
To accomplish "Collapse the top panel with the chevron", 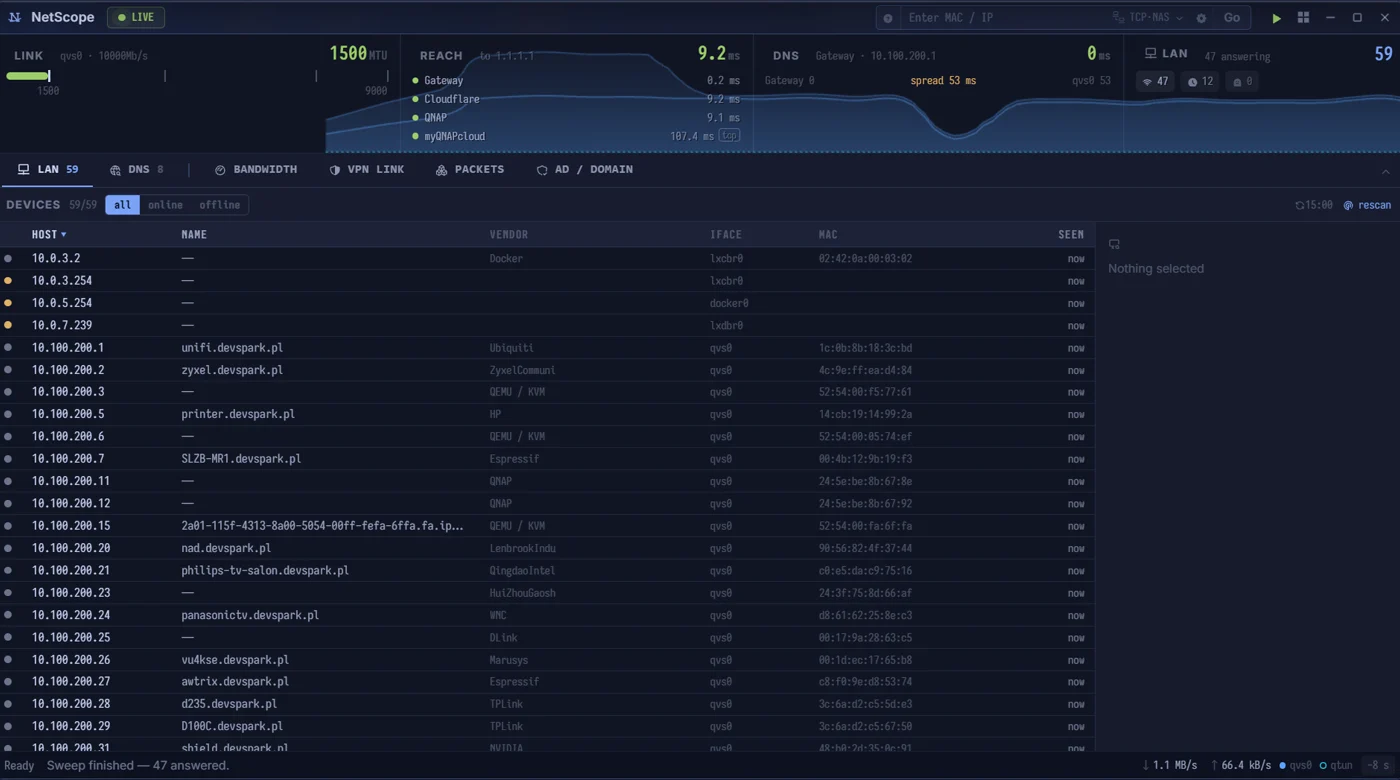I will [x=1385, y=172].
